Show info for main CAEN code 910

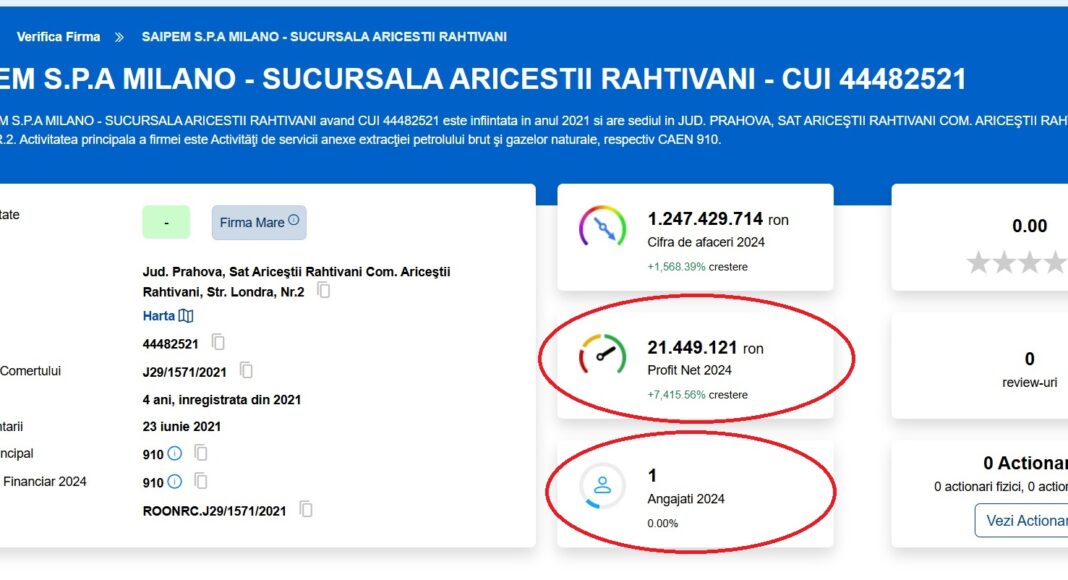tap(175, 453)
